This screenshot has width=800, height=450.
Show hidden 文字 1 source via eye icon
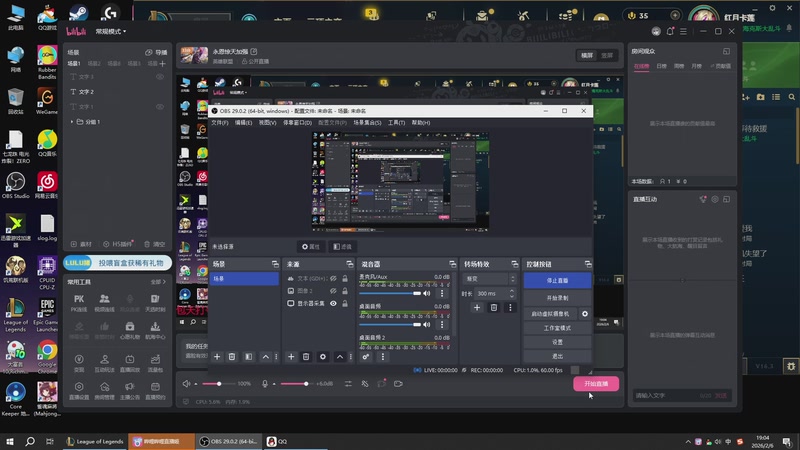[160, 107]
